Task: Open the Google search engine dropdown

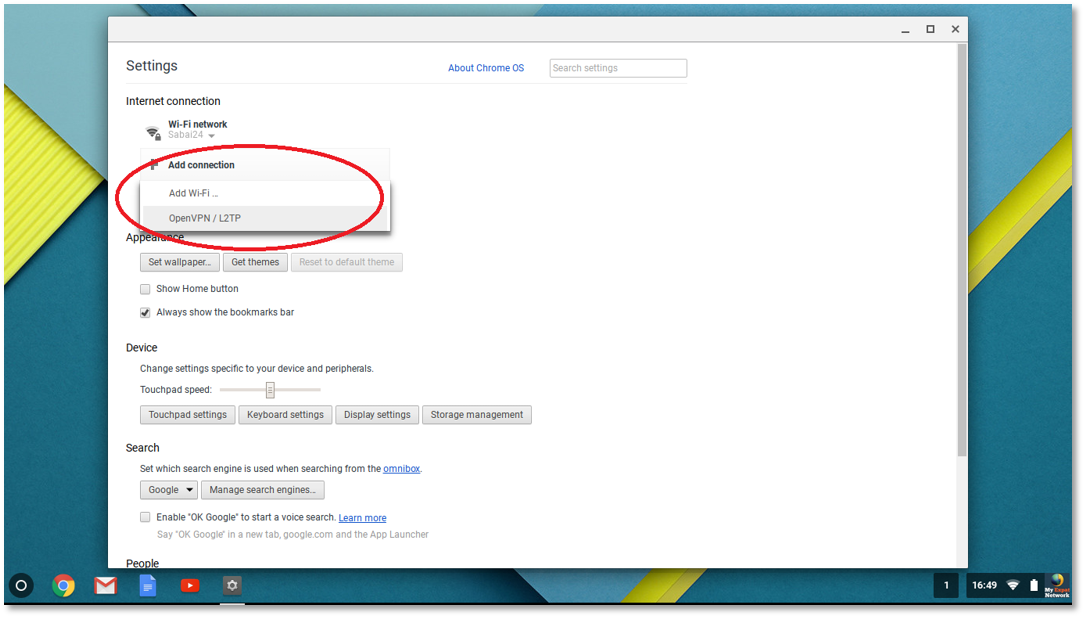Action: [169, 490]
